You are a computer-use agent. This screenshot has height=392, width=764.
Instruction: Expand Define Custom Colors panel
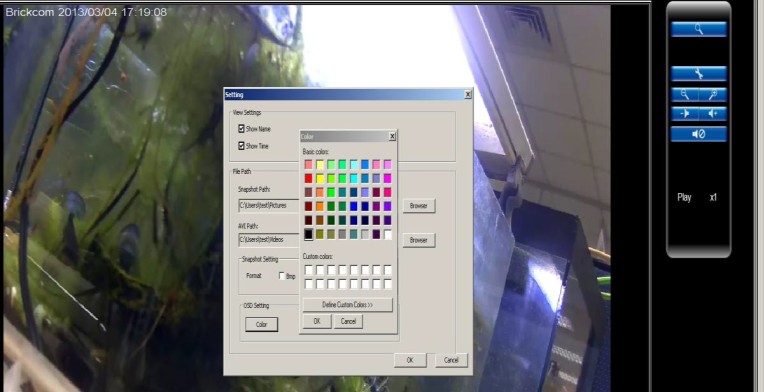pyautogui.click(x=347, y=305)
